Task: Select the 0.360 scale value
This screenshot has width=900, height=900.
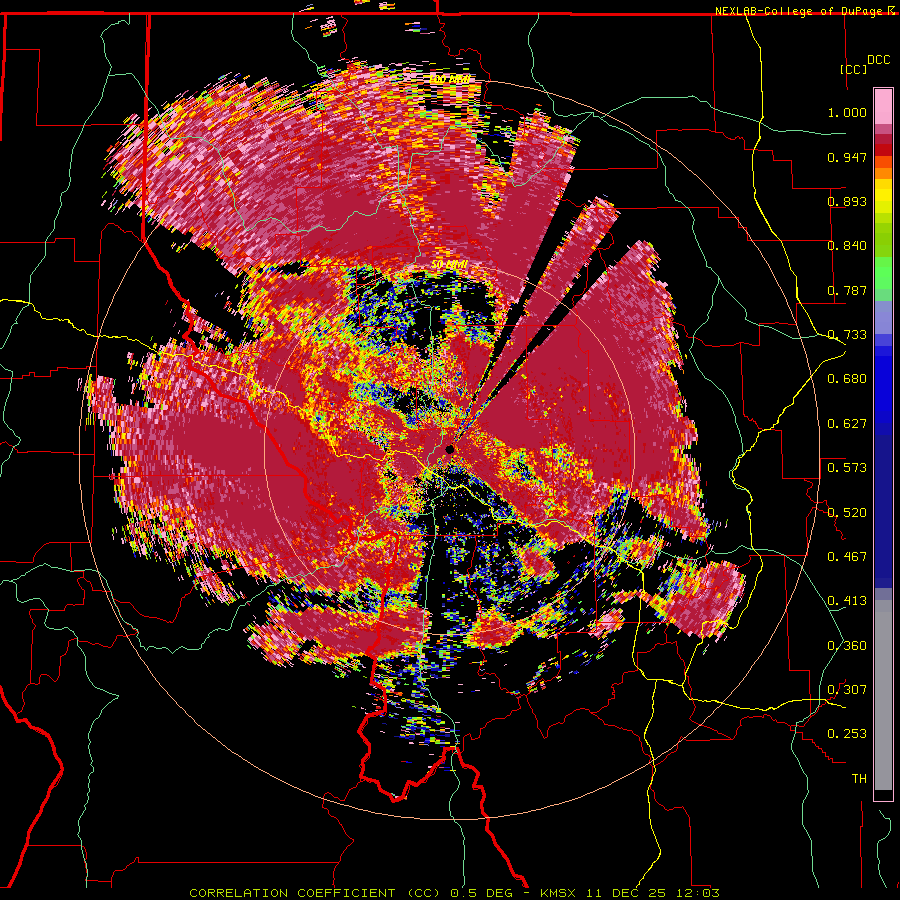Action: click(x=847, y=646)
